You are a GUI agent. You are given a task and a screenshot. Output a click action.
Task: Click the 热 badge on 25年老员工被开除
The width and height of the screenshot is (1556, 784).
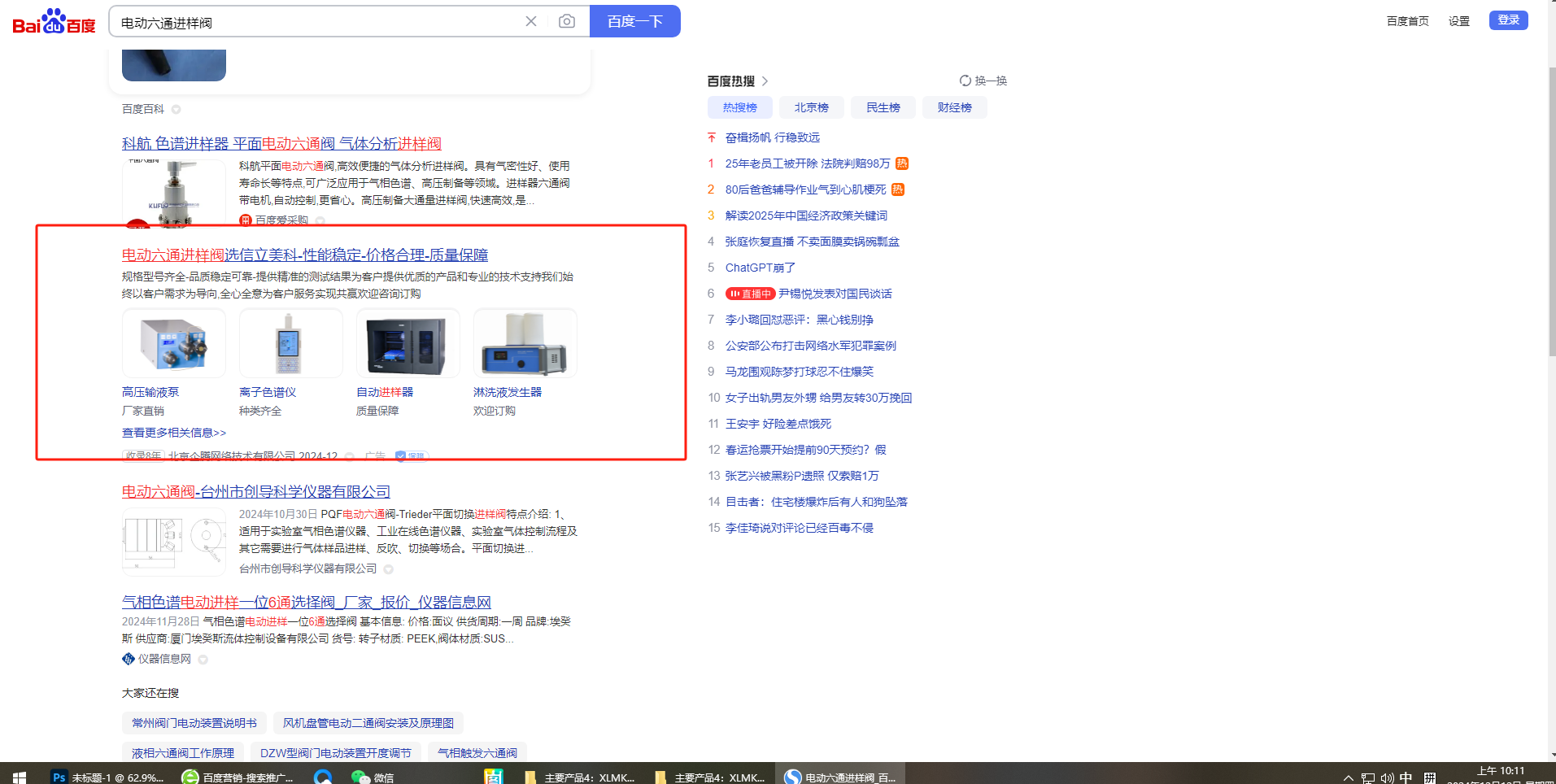[x=902, y=163]
